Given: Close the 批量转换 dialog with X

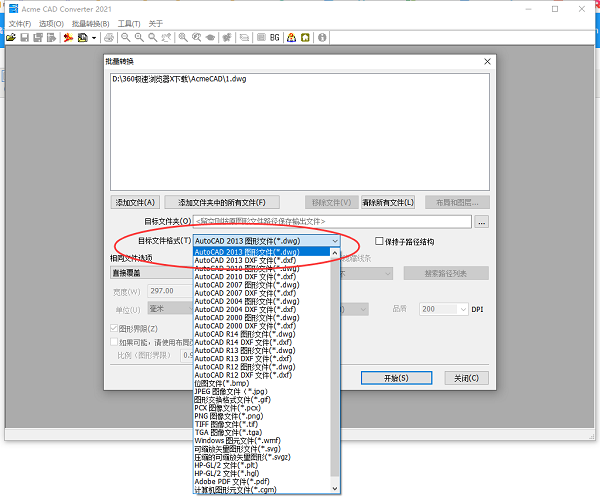Looking at the screenshot, I should click(487, 62).
